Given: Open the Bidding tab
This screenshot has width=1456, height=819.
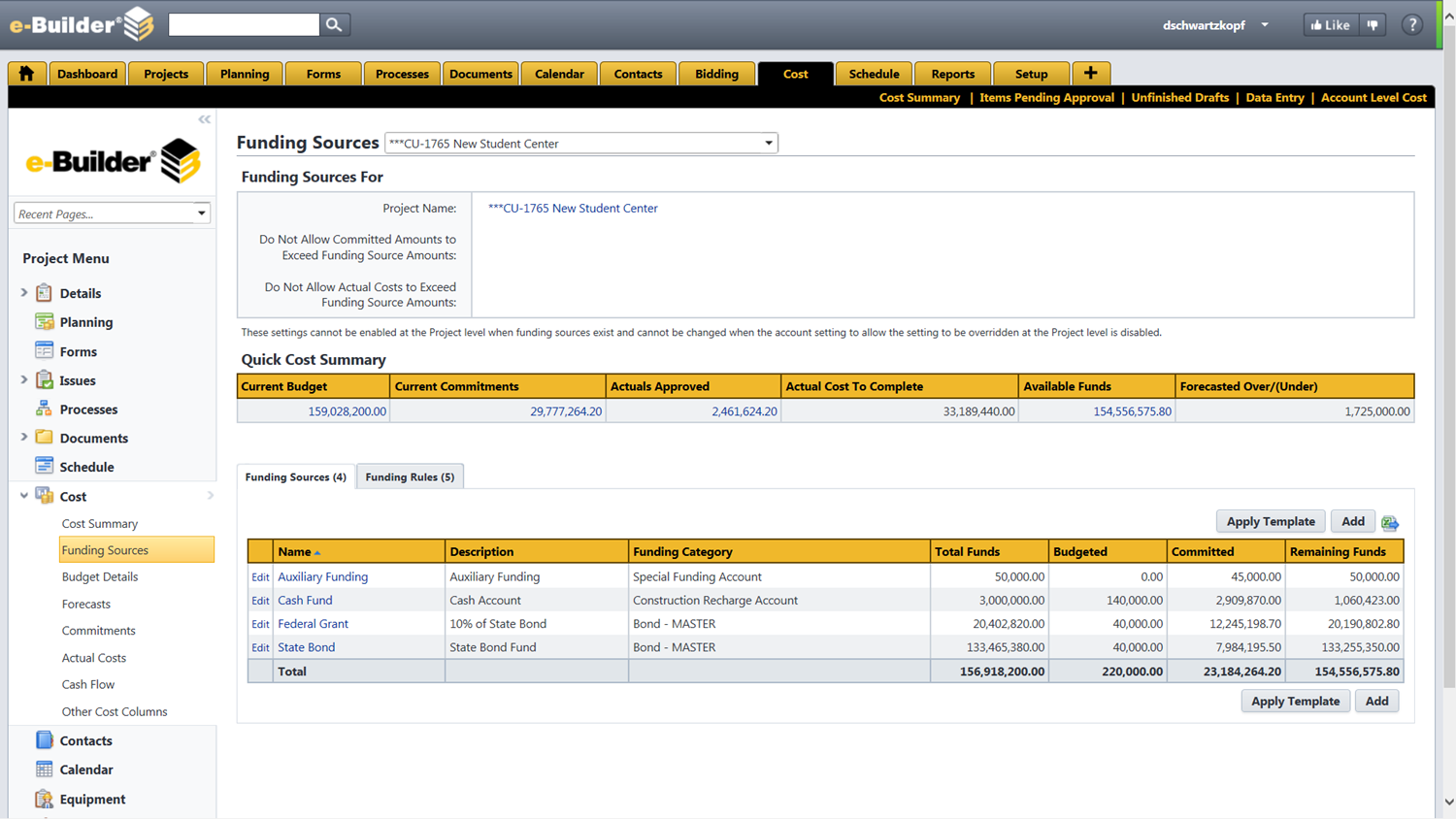Looking at the screenshot, I should pyautogui.click(x=717, y=74).
